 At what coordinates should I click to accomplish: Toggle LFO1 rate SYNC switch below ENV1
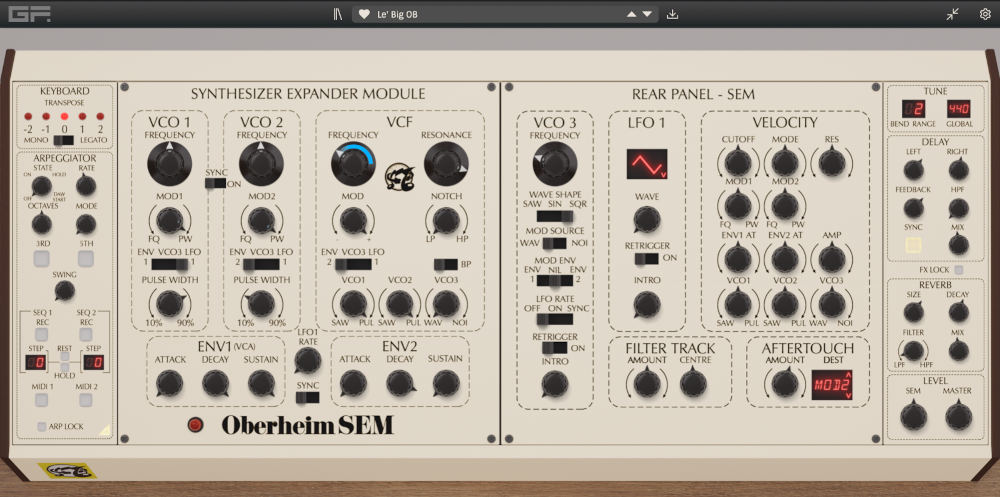click(x=307, y=397)
